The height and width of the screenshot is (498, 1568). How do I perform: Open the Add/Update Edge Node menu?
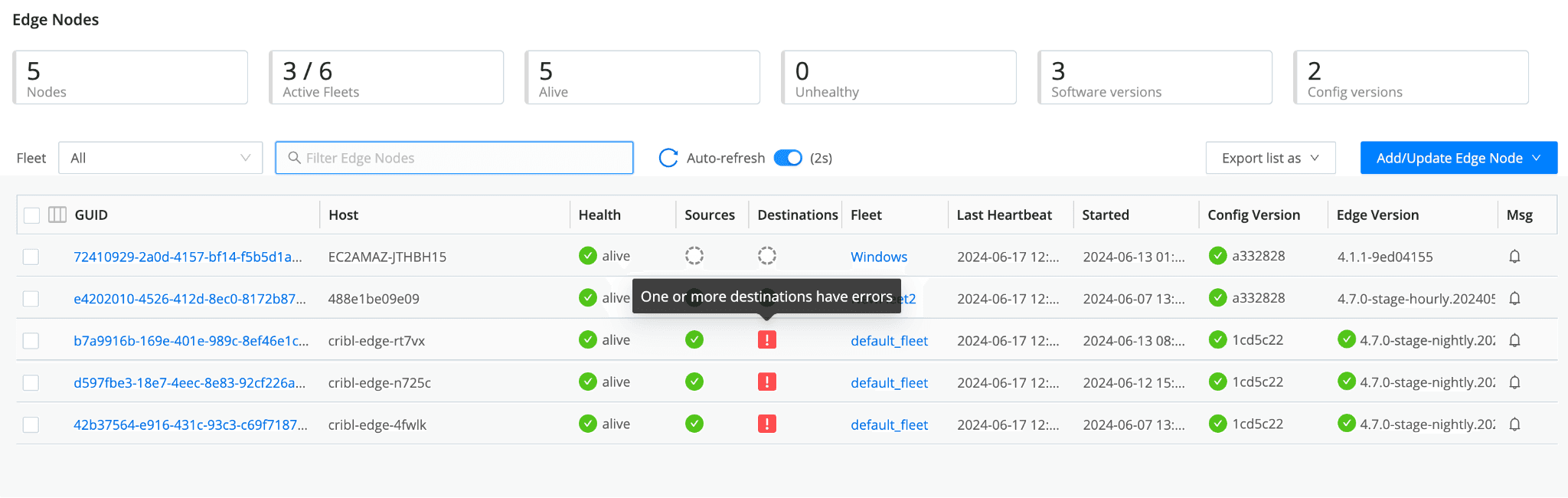pos(1458,158)
